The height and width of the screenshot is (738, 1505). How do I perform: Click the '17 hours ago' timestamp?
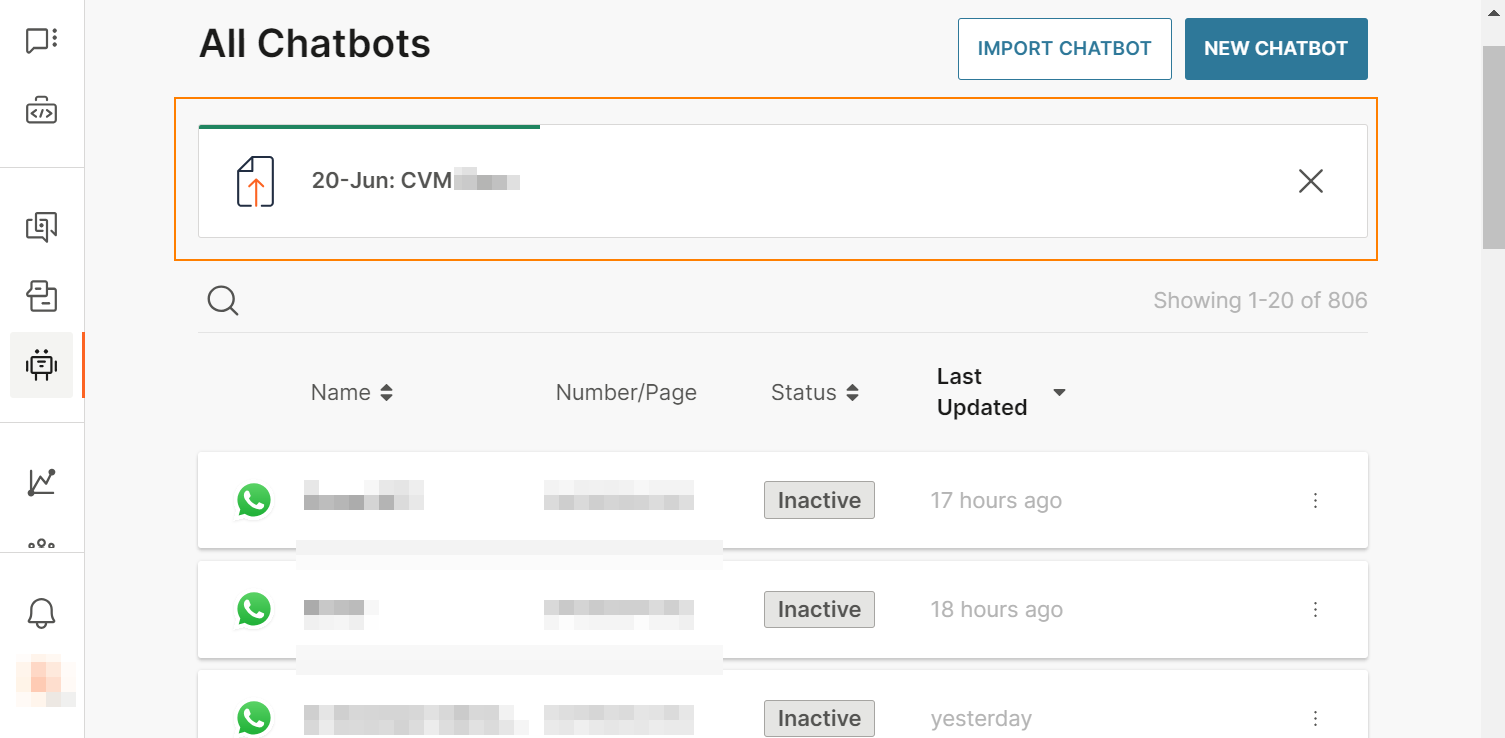(x=996, y=500)
